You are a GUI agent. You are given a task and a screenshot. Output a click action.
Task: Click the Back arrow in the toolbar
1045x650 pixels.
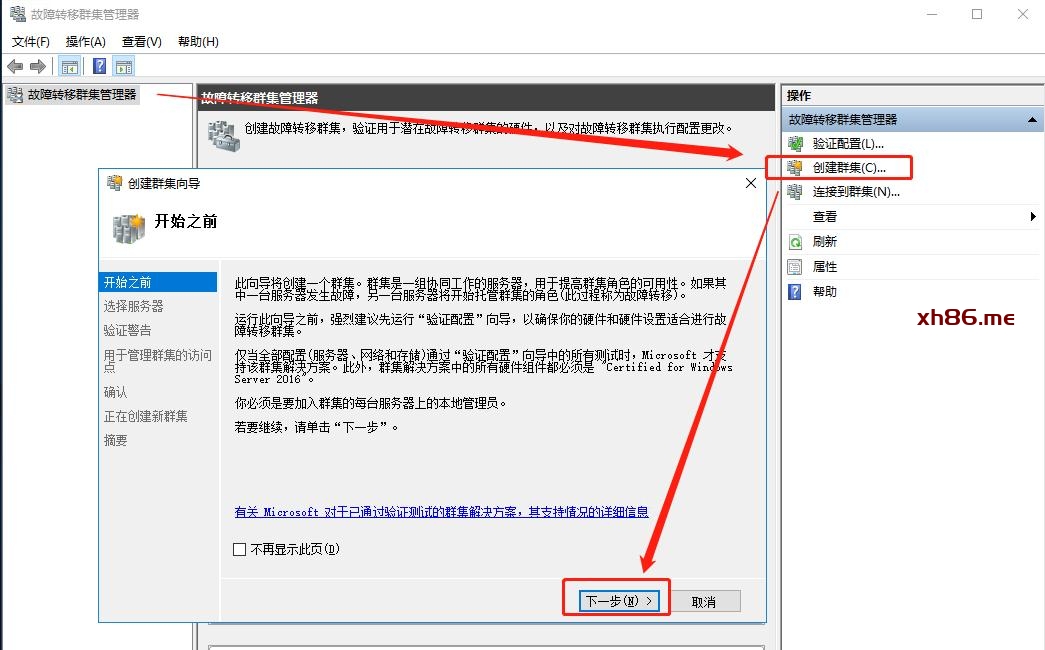15,66
